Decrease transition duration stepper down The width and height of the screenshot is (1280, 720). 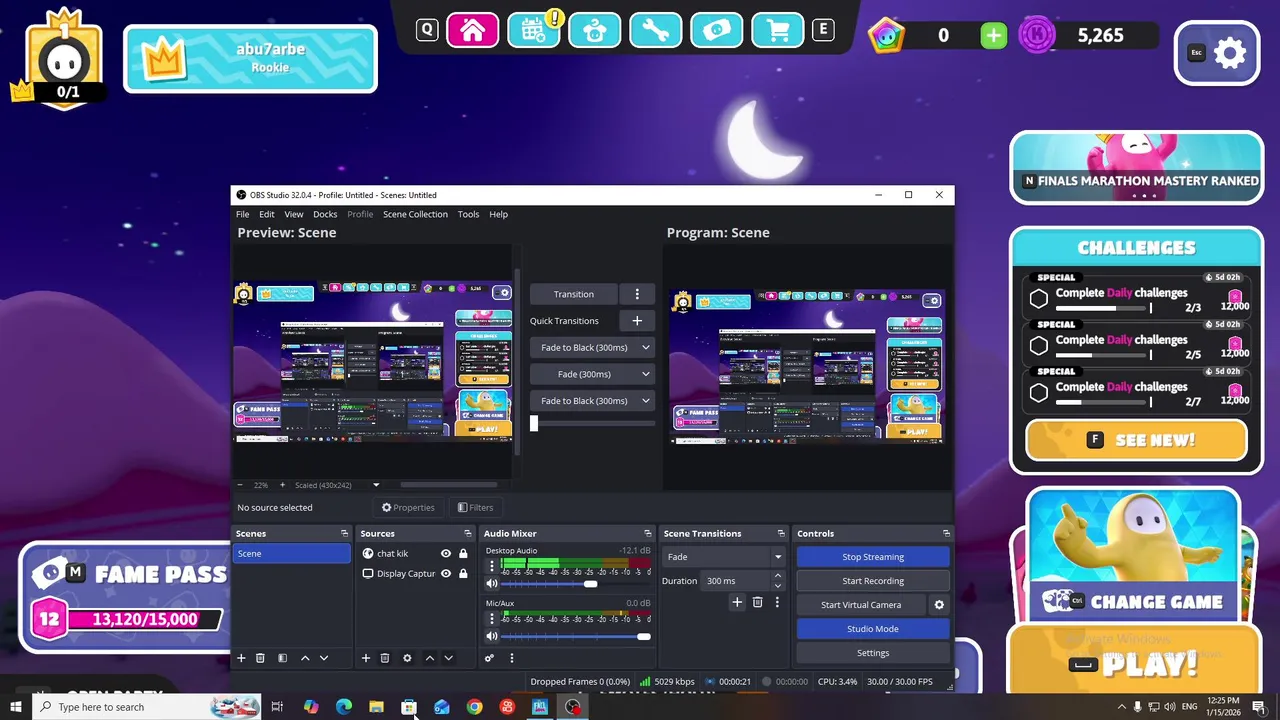pyautogui.click(x=777, y=586)
